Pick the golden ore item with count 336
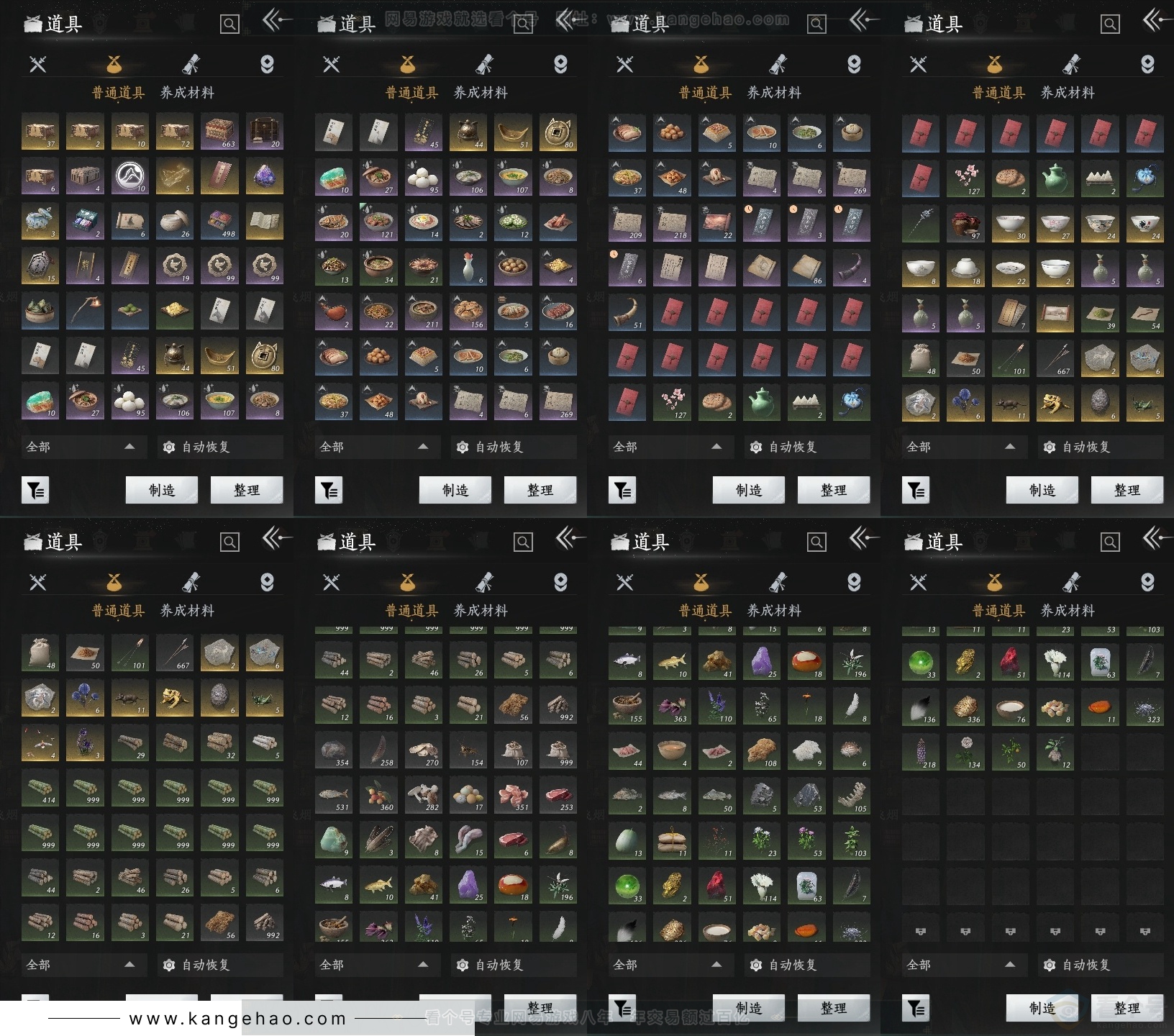 click(965, 707)
